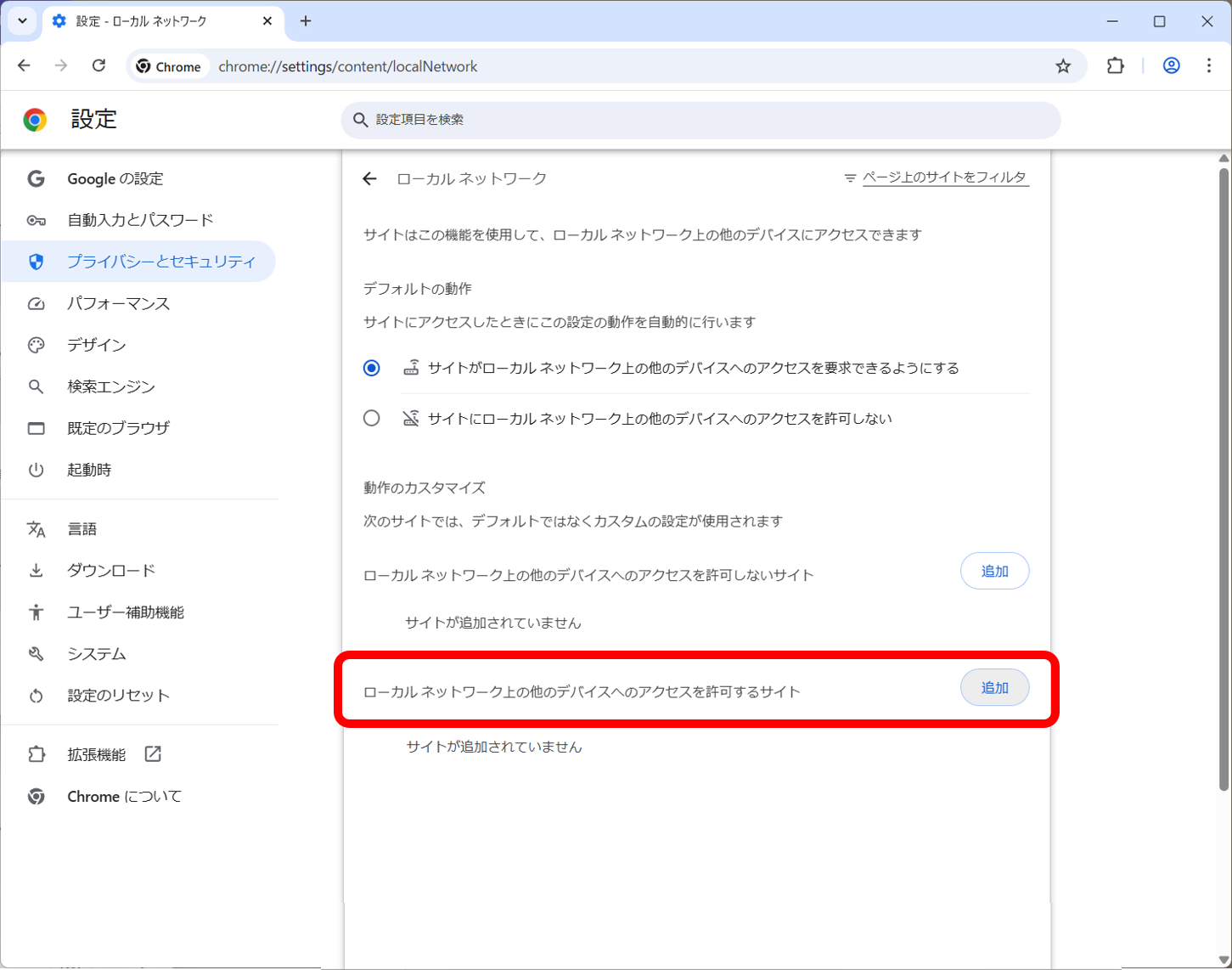Open the profile avatar menu

click(1171, 65)
